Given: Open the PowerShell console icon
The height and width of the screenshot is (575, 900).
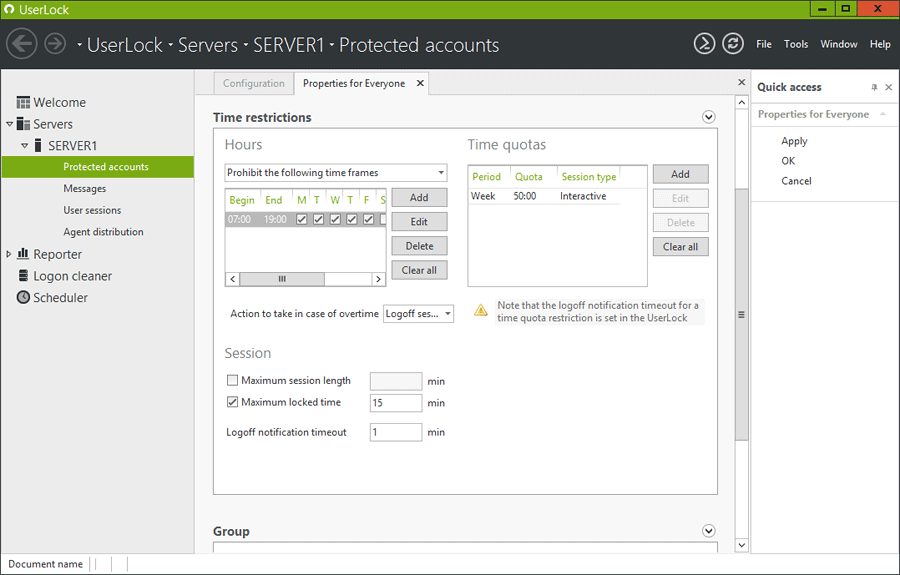Looking at the screenshot, I should click(704, 44).
